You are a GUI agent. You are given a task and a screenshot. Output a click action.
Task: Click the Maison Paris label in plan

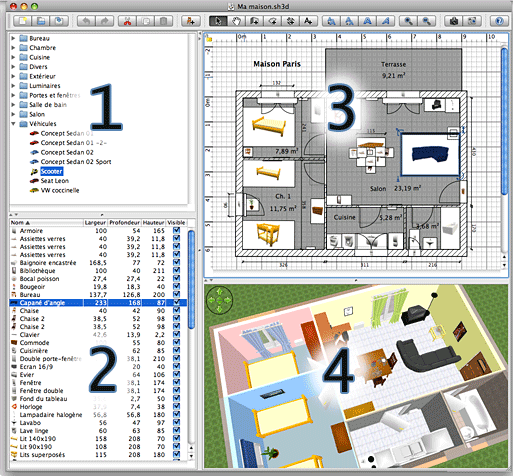tap(277, 64)
